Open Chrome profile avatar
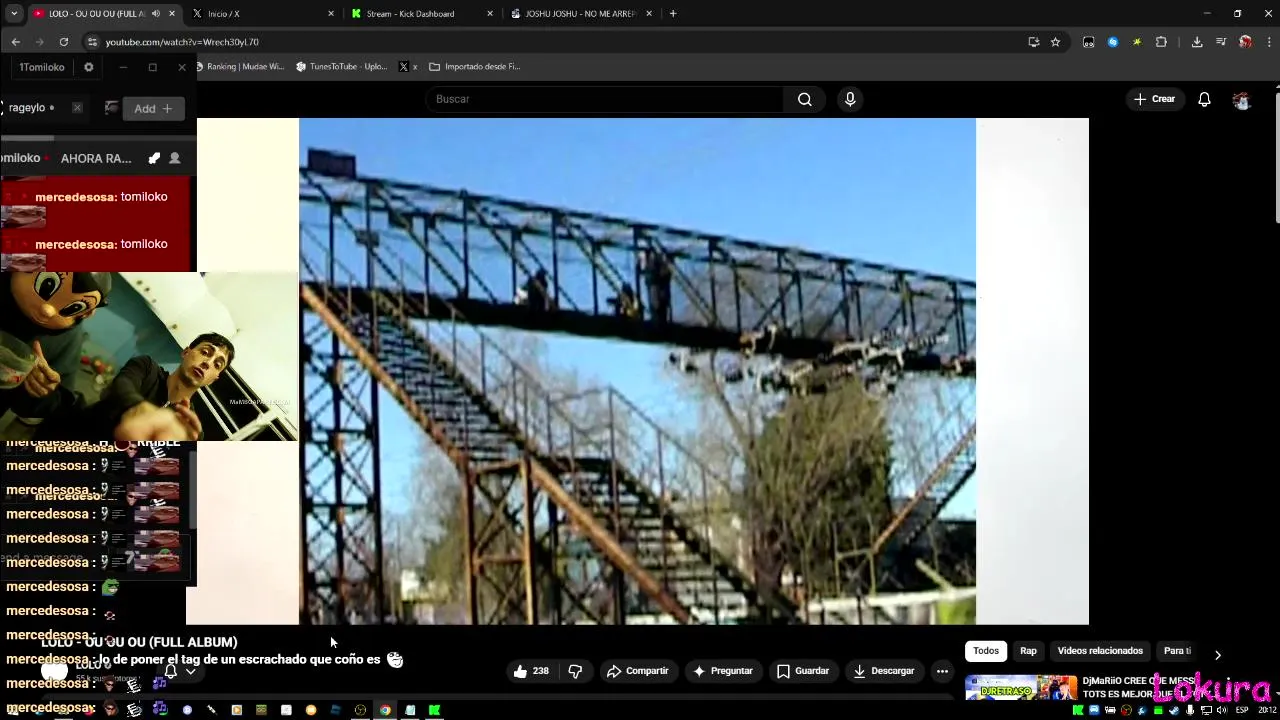Screen dimensions: 1280x720 click(x=1245, y=42)
